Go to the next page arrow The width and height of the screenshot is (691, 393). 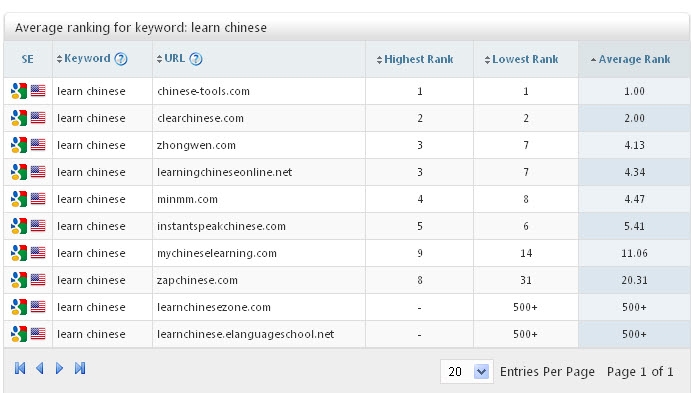point(59,368)
